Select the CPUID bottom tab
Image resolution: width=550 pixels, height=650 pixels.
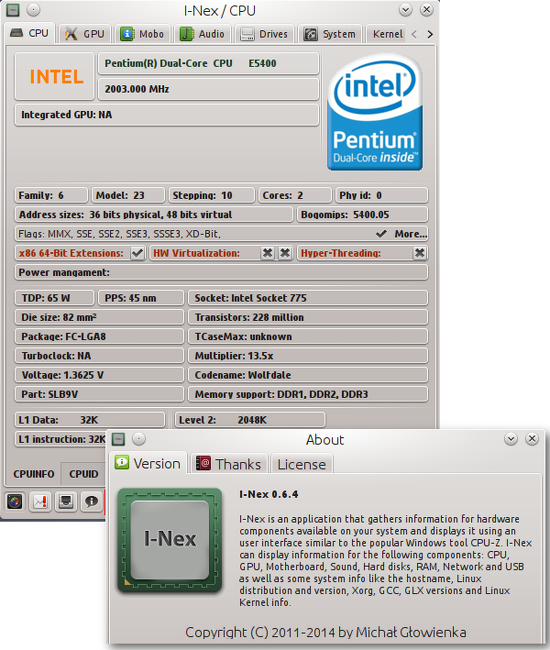83,474
